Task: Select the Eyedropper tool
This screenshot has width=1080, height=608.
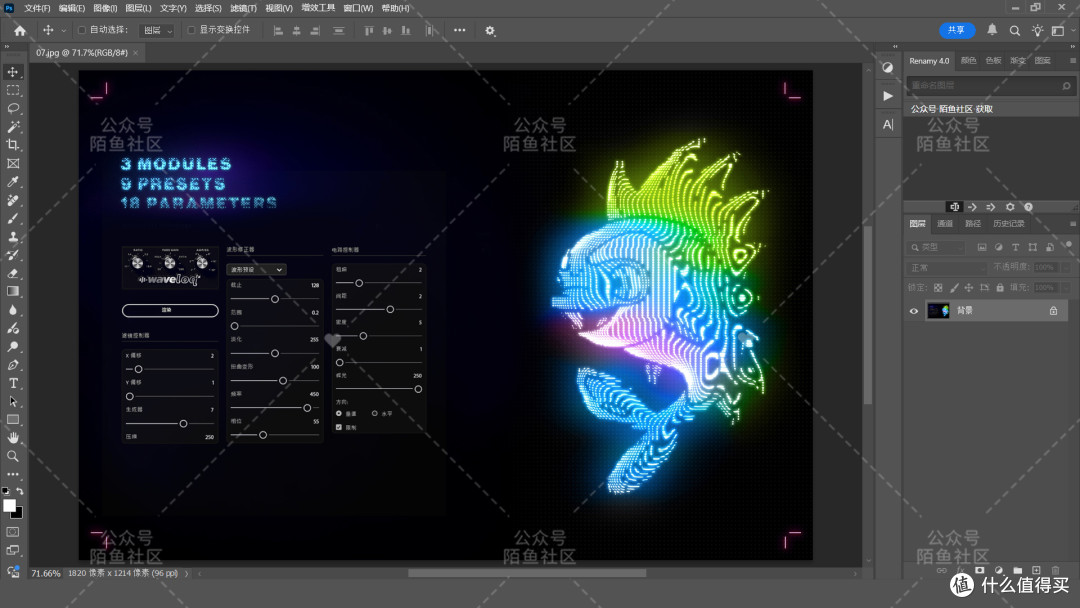Action: 12,182
